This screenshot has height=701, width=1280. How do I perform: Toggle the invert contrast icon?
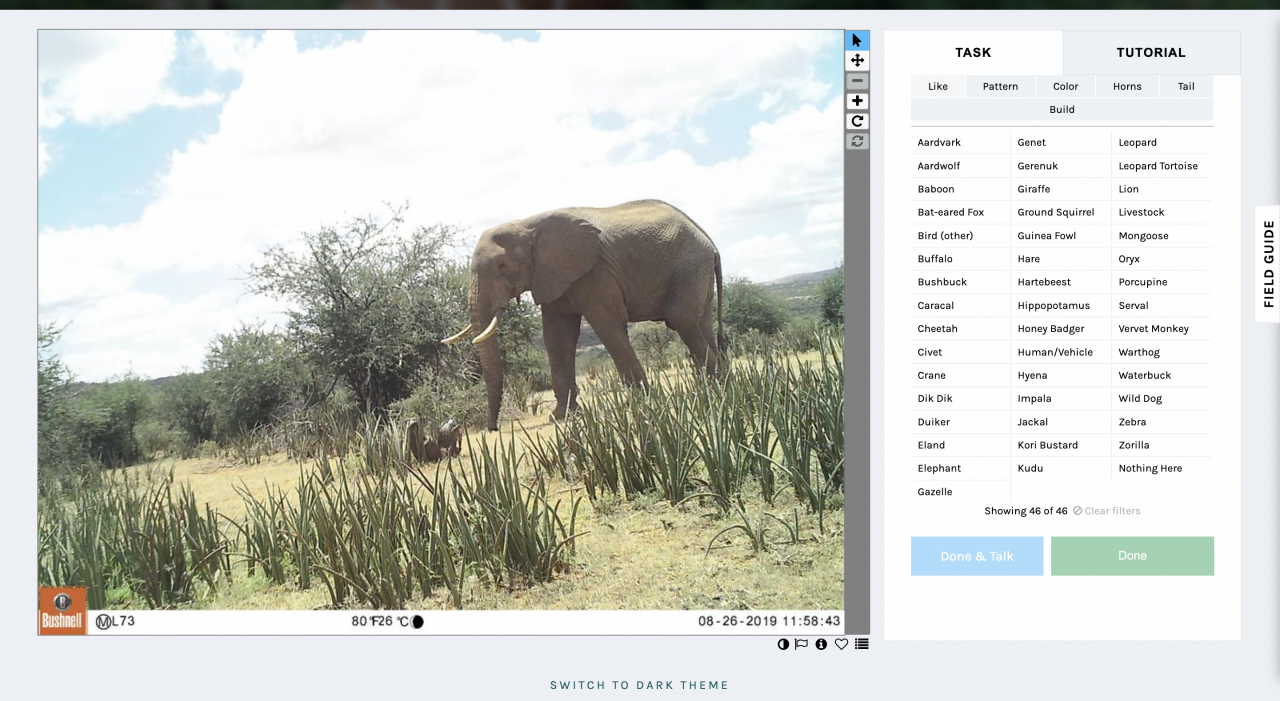coord(783,644)
